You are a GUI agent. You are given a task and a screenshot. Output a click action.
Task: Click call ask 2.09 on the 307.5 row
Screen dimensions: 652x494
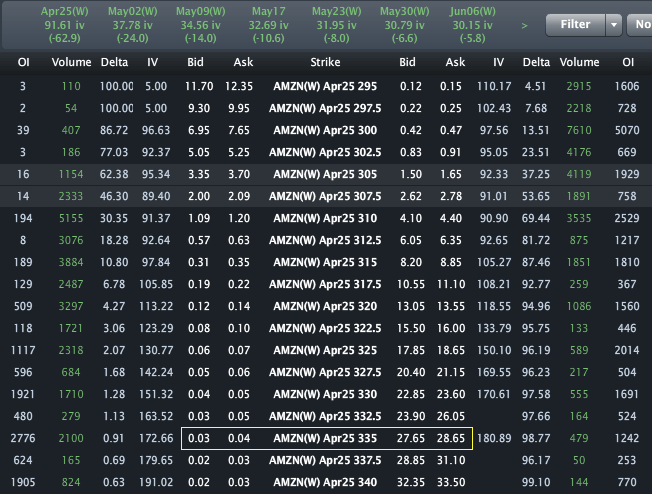[x=239, y=196]
